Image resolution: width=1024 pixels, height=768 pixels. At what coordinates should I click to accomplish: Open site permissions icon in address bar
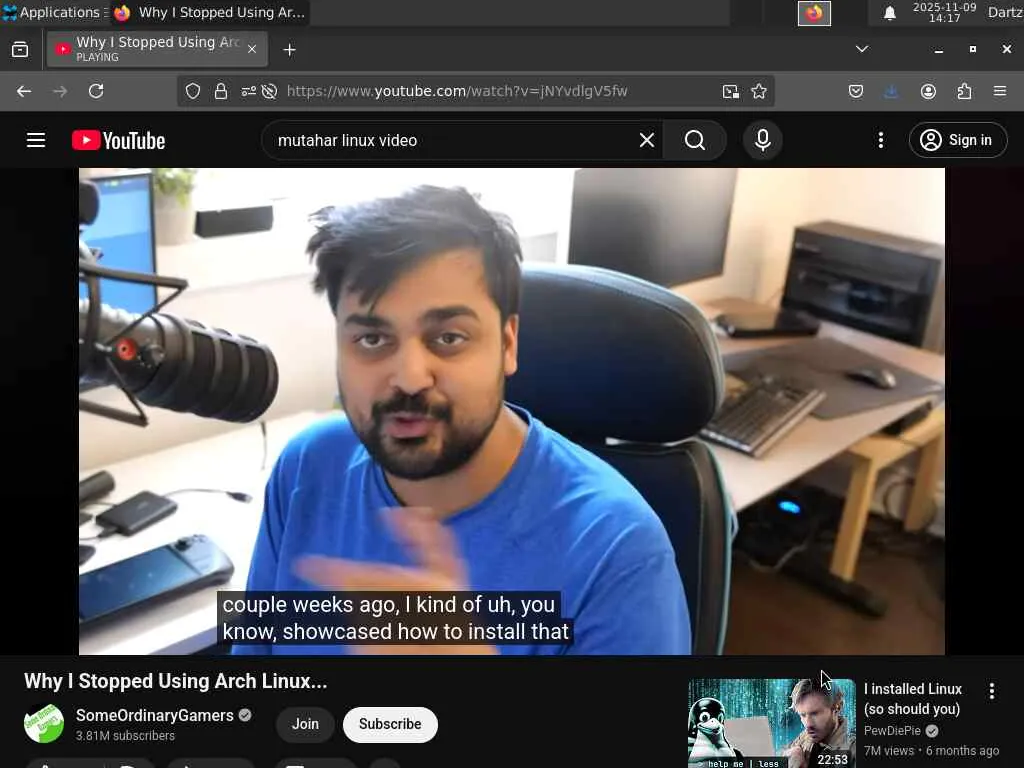coord(248,91)
